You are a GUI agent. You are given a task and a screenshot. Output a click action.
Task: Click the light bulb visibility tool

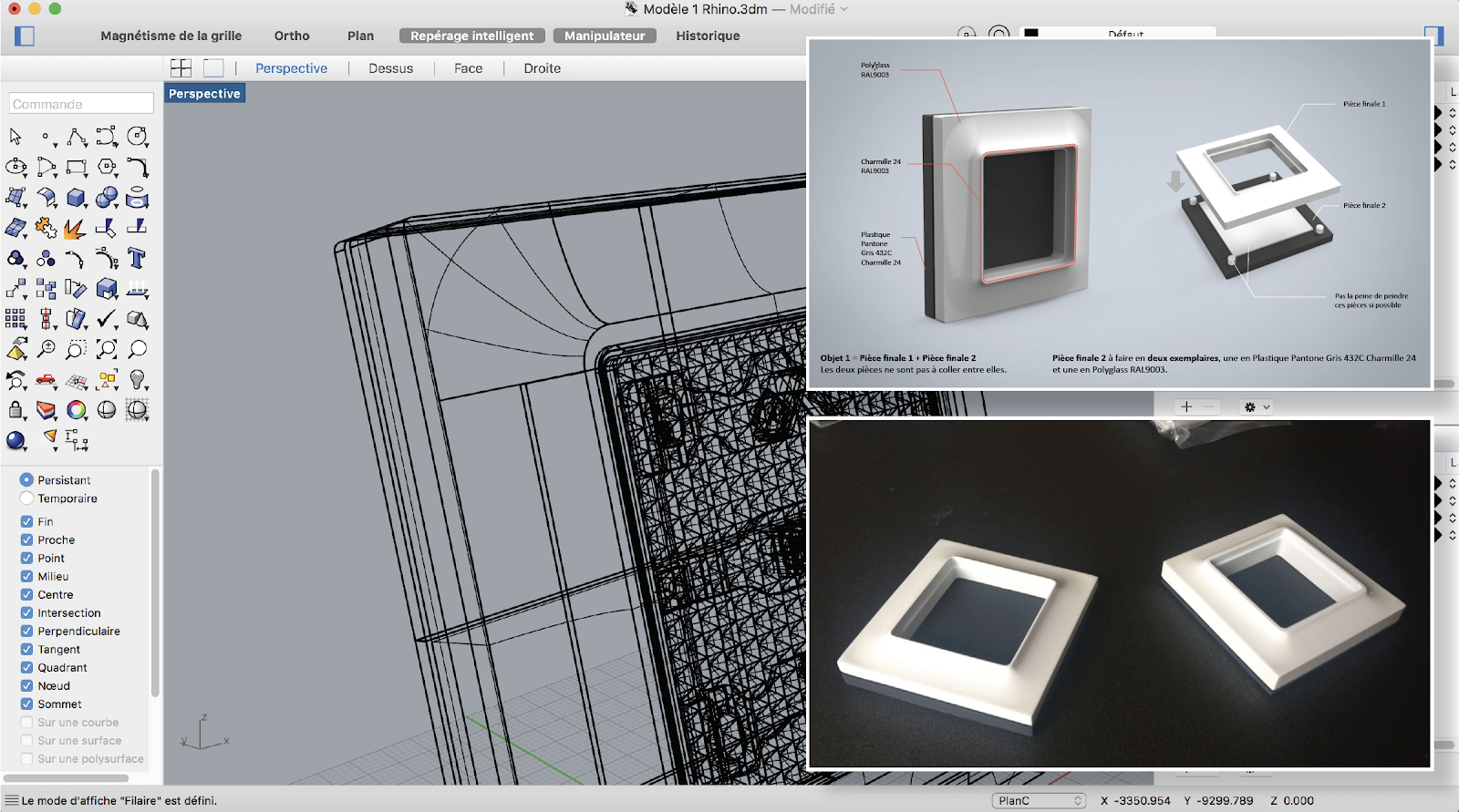click(137, 380)
